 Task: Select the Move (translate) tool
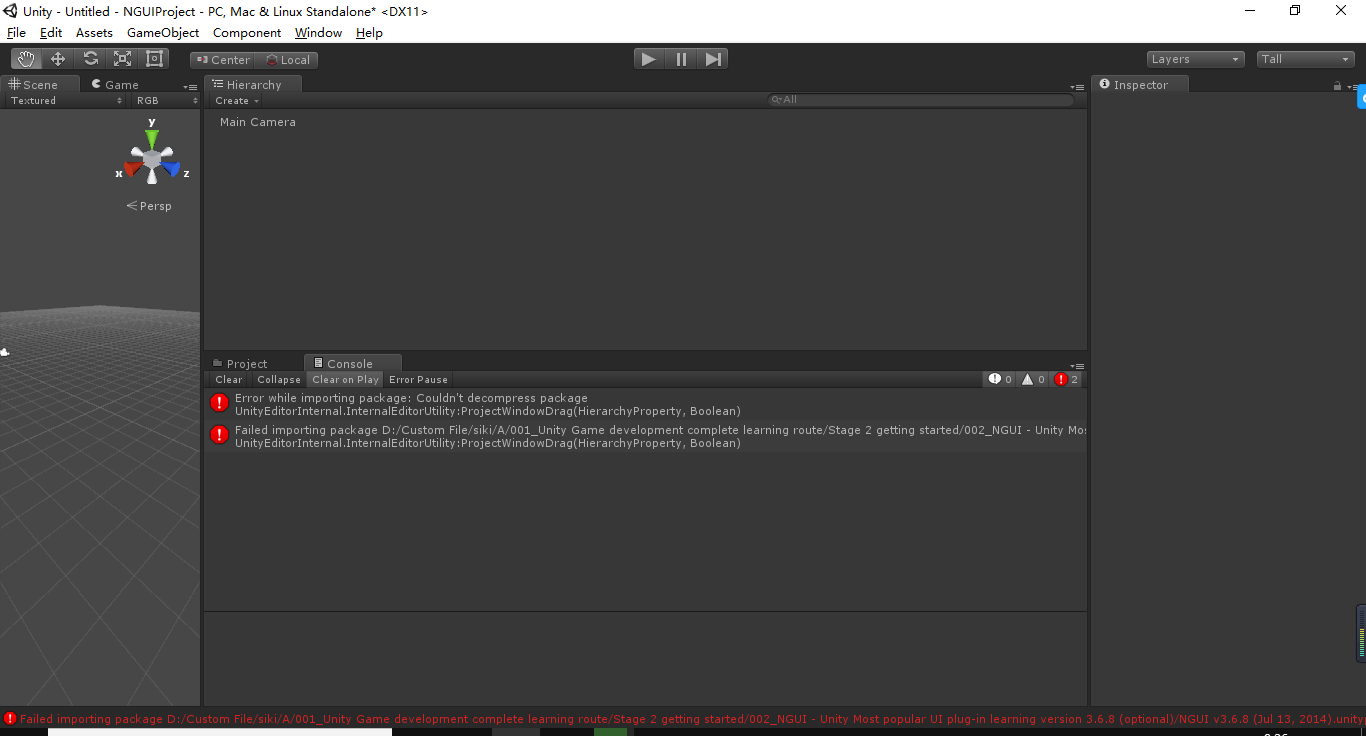click(x=58, y=59)
